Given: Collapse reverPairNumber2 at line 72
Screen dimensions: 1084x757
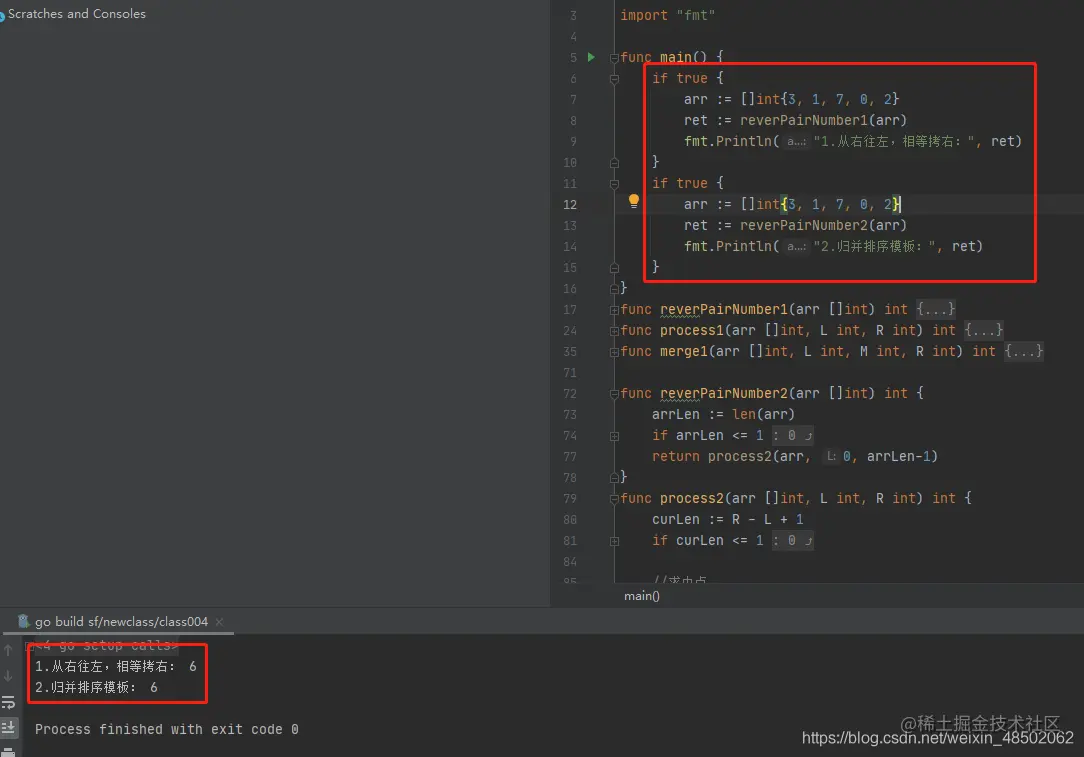Looking at the screenshot, I should click(614, 394).
